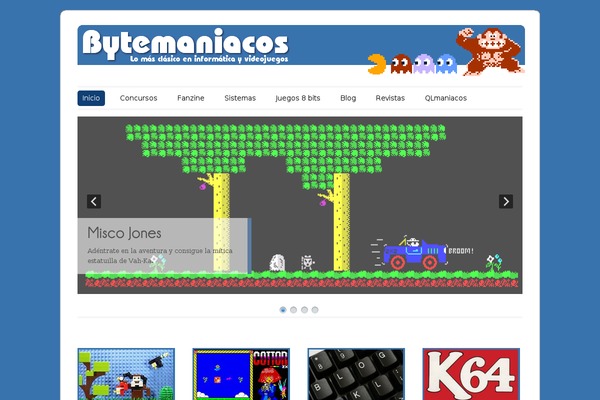Open the Blog page

pyautogui.click(x=348, y=98)
